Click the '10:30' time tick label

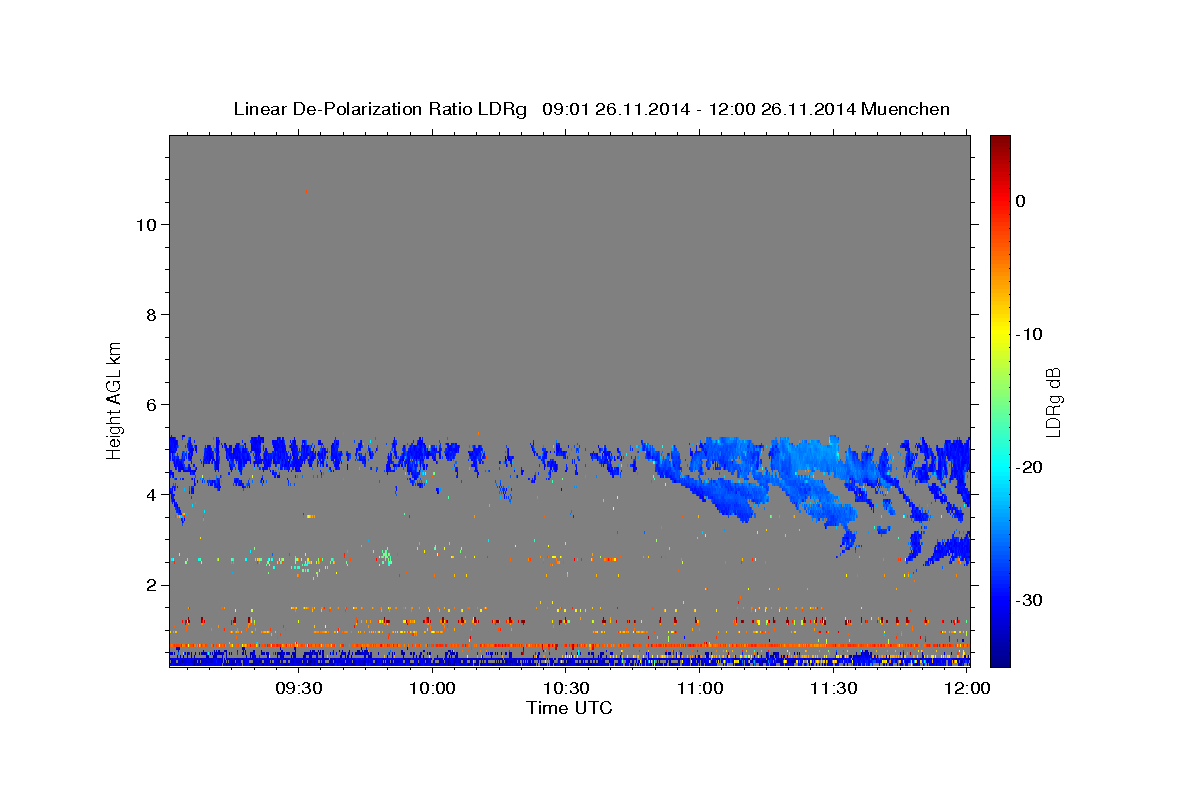[x=566, y=688]
